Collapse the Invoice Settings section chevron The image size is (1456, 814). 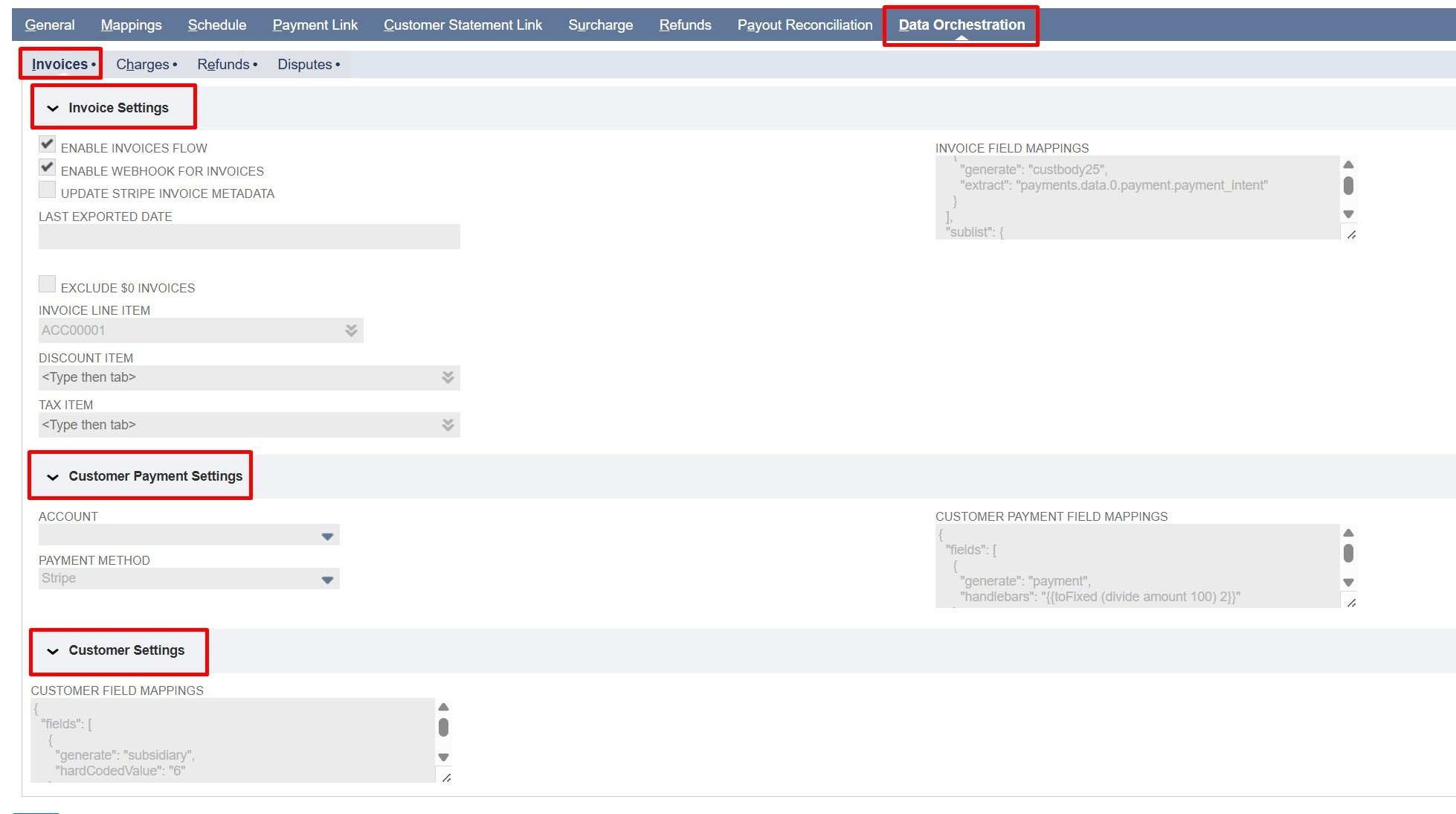[x=53, y=109]
